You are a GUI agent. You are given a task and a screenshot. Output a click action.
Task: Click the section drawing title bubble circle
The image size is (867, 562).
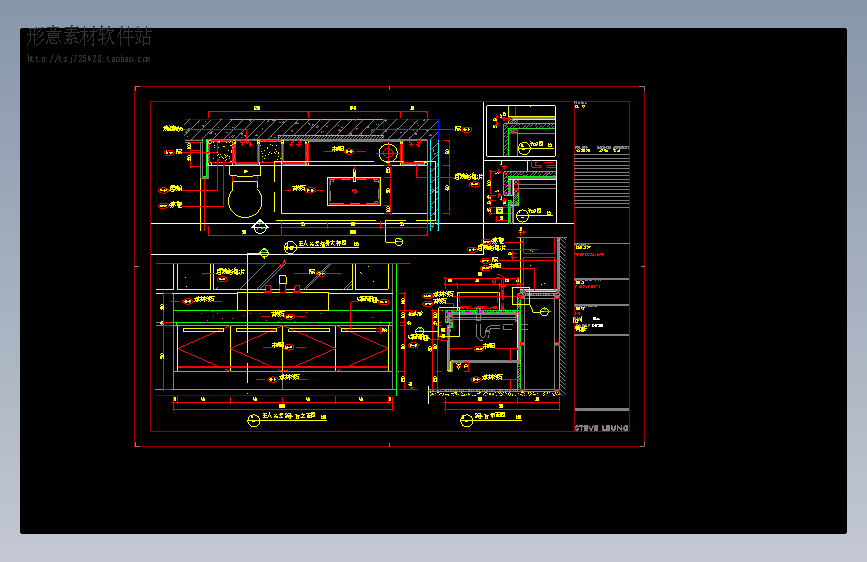coord(467,421)
